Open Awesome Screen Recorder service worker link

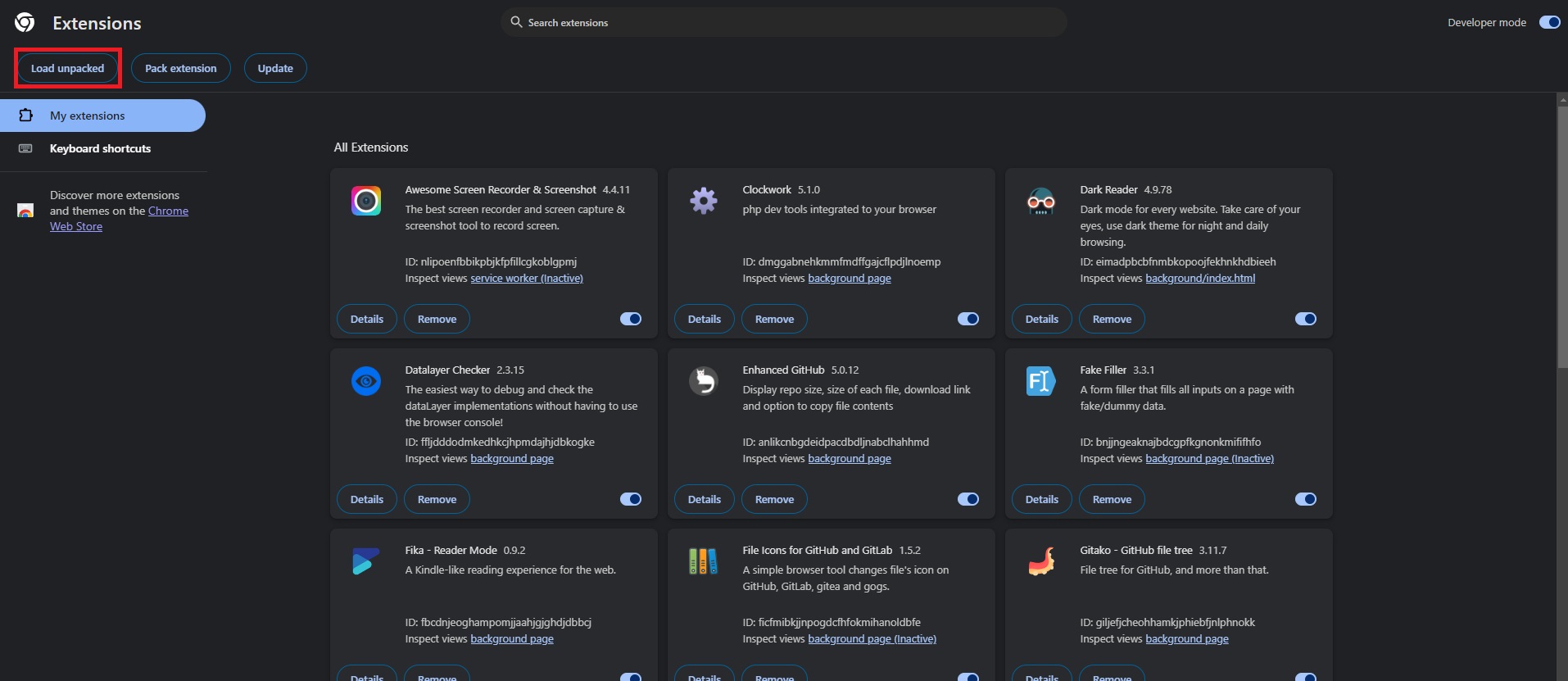[x=527, y=279]
